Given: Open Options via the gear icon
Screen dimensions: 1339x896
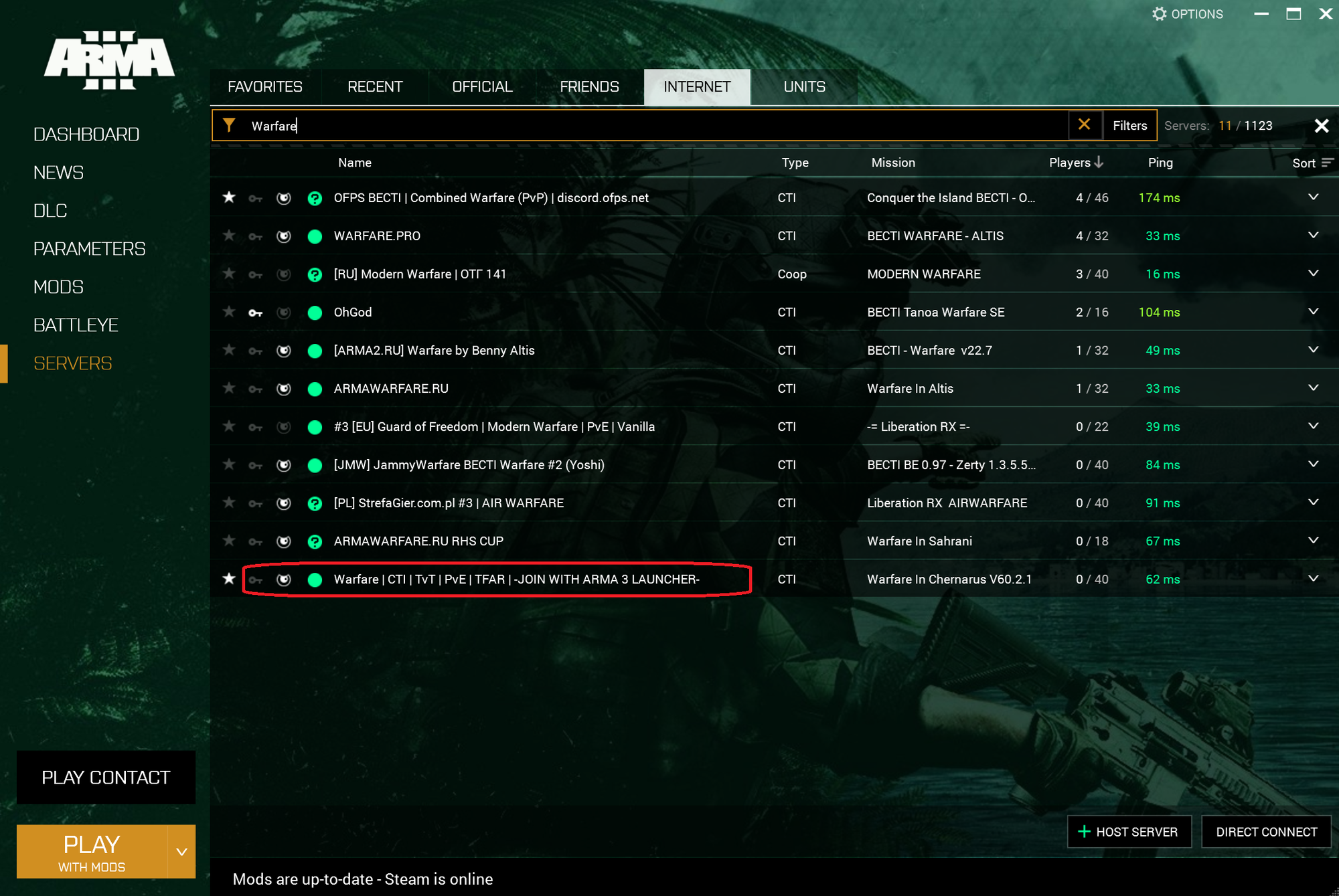Looking at the screenshot, I should (1159, 14).
